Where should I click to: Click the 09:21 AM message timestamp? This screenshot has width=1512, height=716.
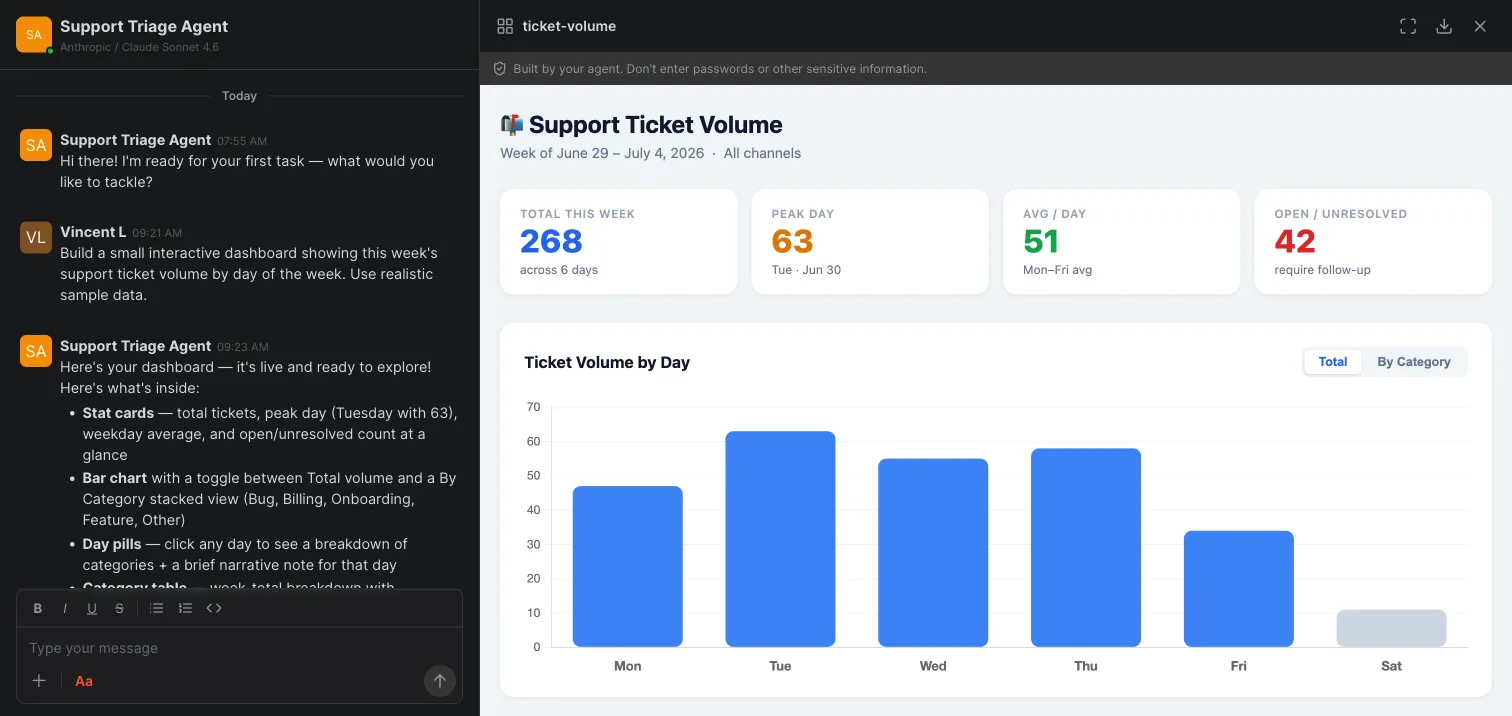pos(157,233)
